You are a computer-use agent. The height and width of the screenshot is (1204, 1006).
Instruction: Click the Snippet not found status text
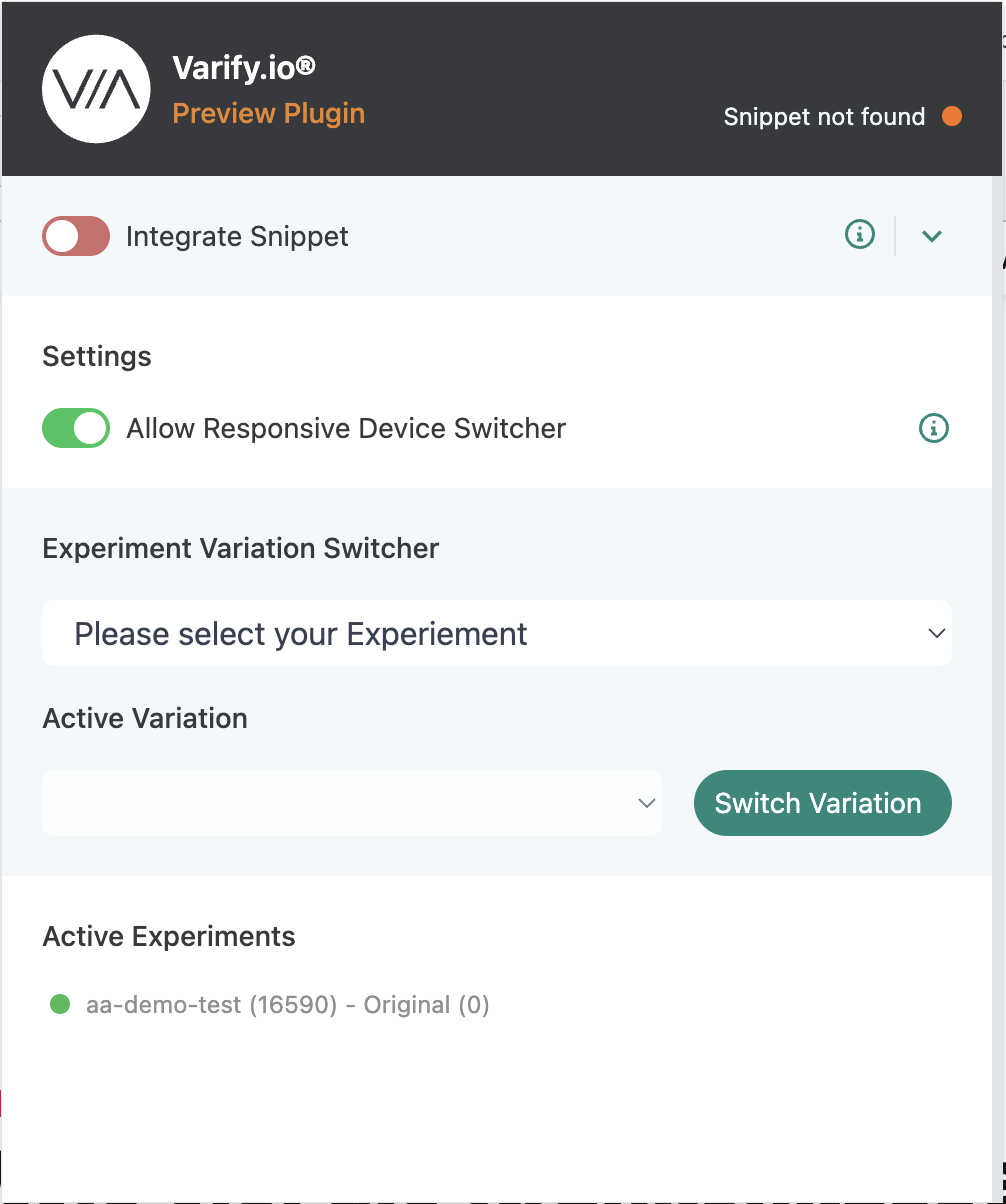pos(824,117)
